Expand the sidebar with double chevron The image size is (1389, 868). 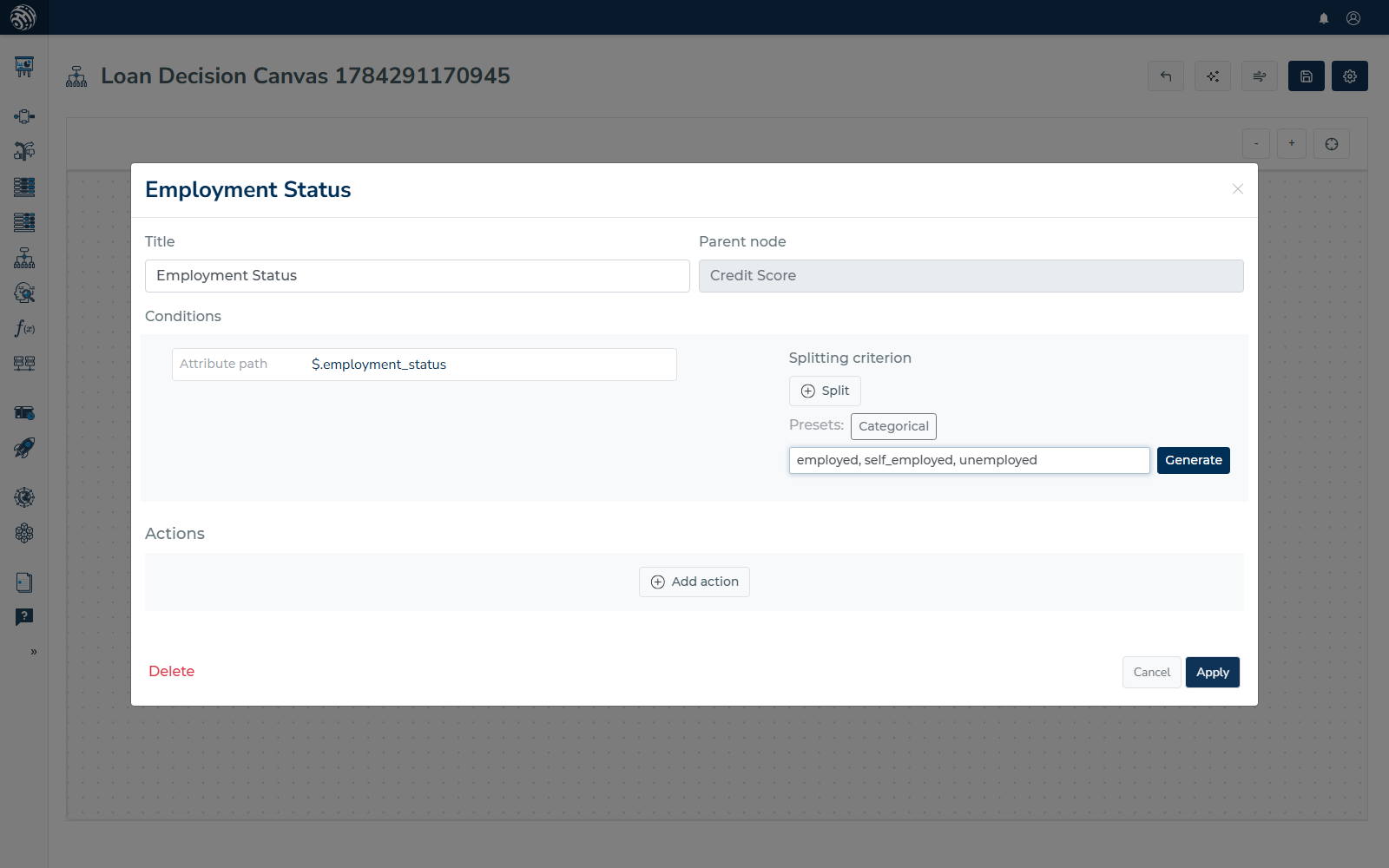[34, 652]
